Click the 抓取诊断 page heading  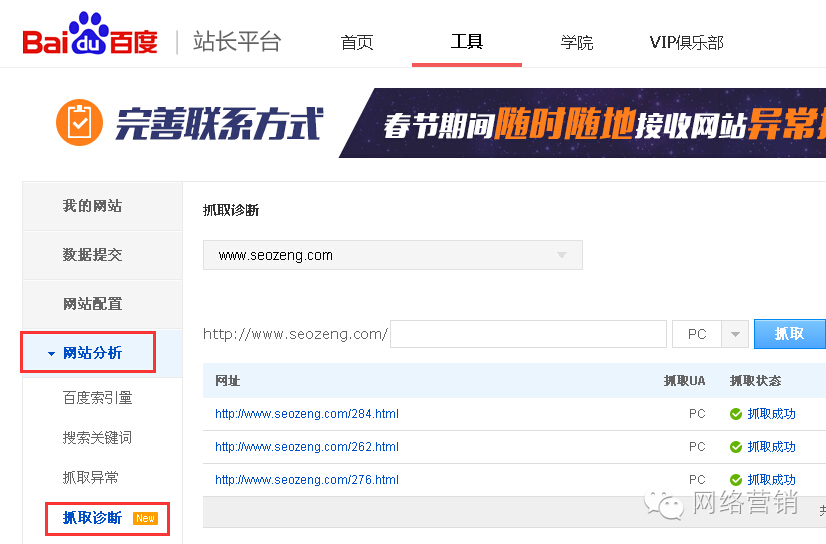[x=231, y=211]
